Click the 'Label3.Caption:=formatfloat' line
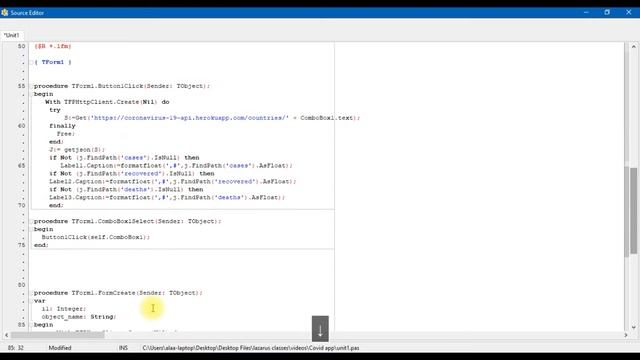This screenshot has height=360, width=640. (x=167, y=198)
